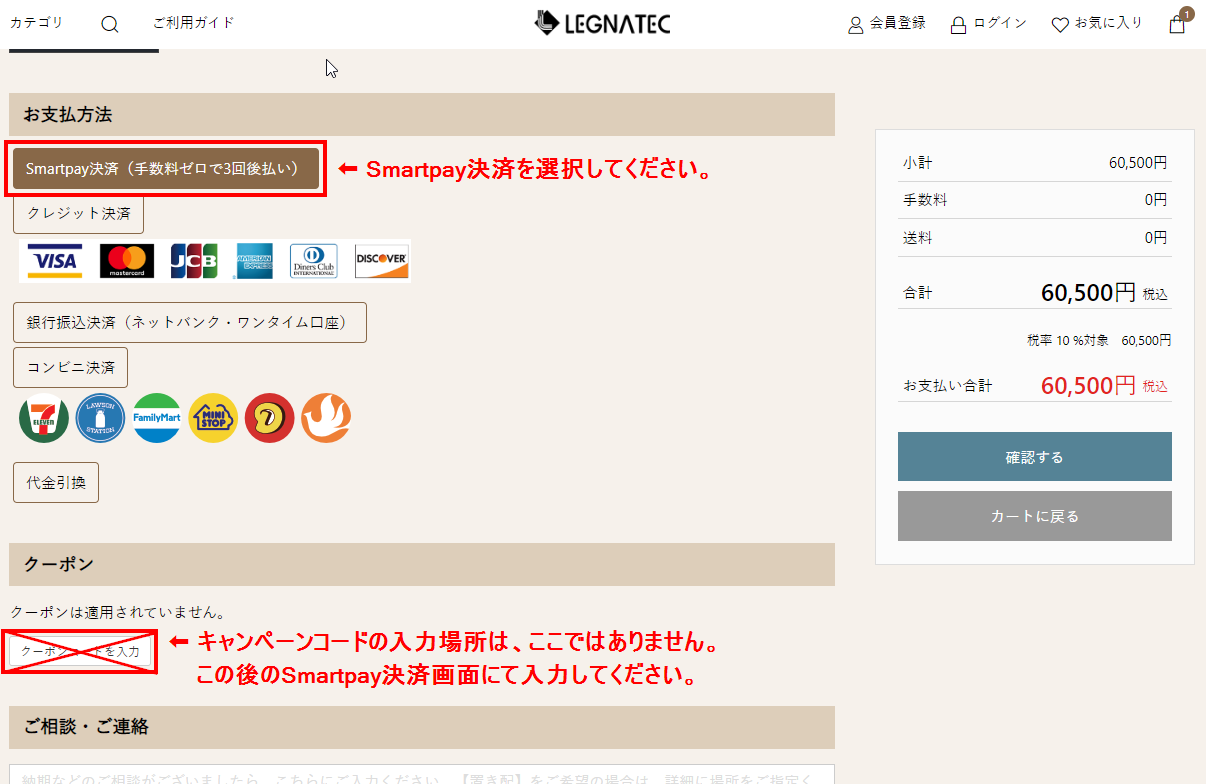Click the Mastercard logo
1206x784 pixels.
(127, 261)
